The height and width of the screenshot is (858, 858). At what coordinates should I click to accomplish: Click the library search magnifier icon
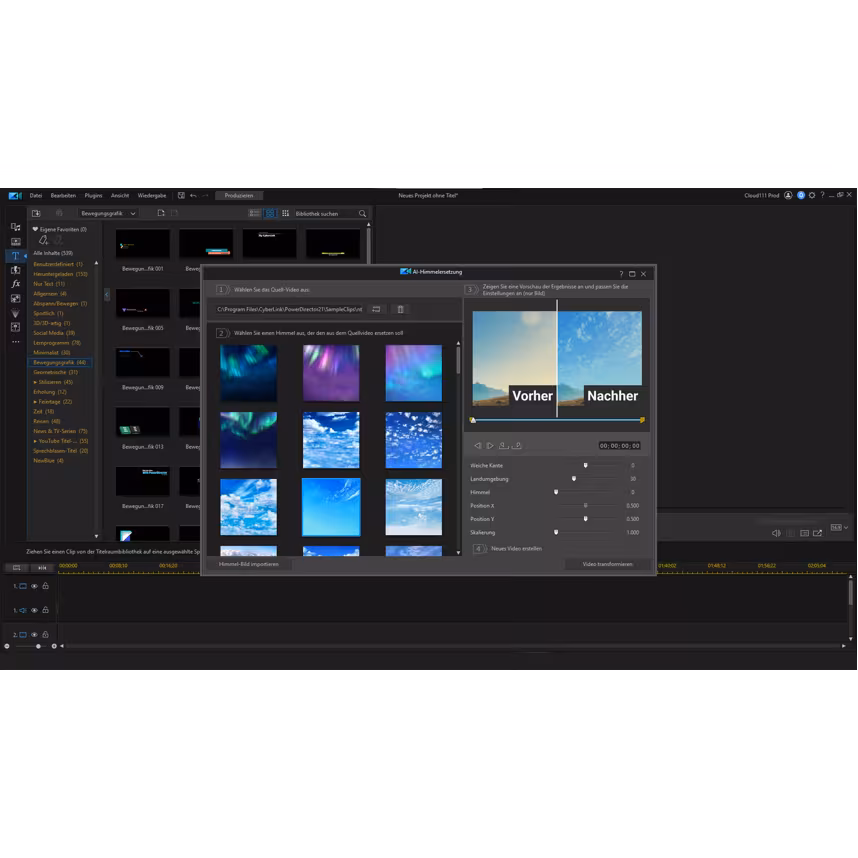click(362, 214)
